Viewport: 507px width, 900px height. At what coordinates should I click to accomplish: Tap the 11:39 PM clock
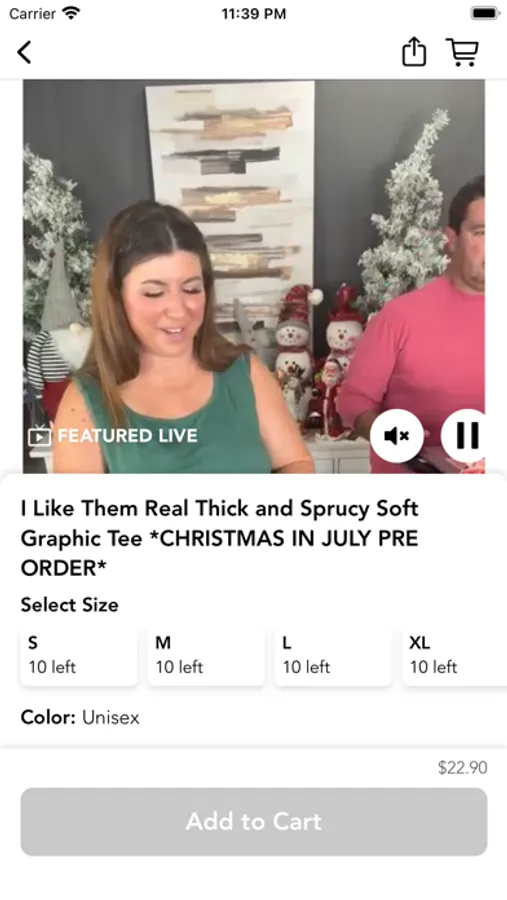(x=254, y=14)
